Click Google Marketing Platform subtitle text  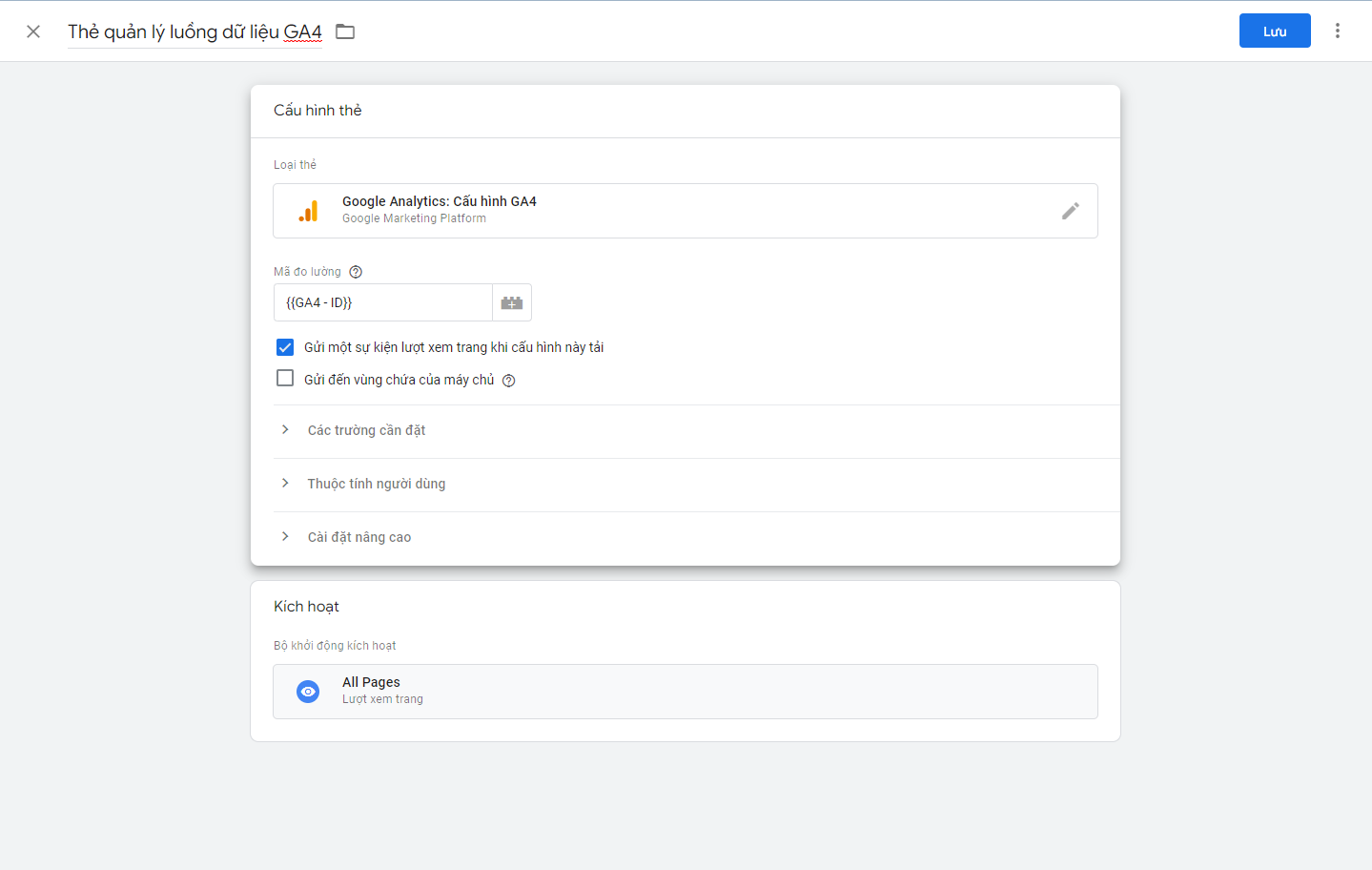414,218
